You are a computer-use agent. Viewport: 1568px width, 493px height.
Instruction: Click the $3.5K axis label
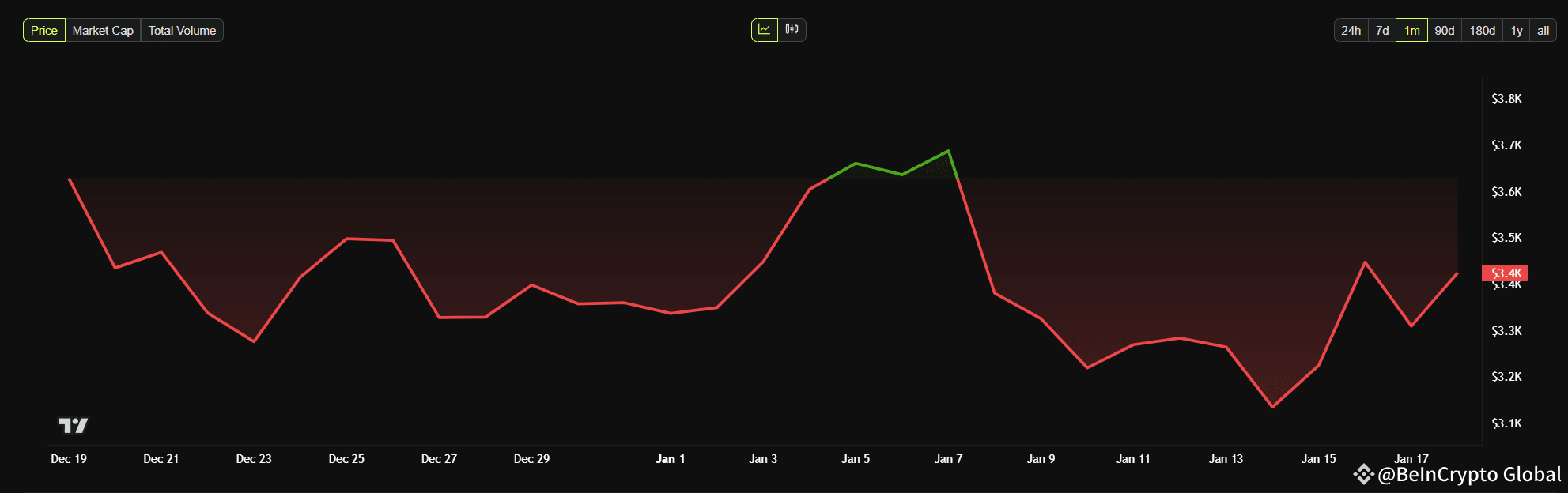point(1506,238)
